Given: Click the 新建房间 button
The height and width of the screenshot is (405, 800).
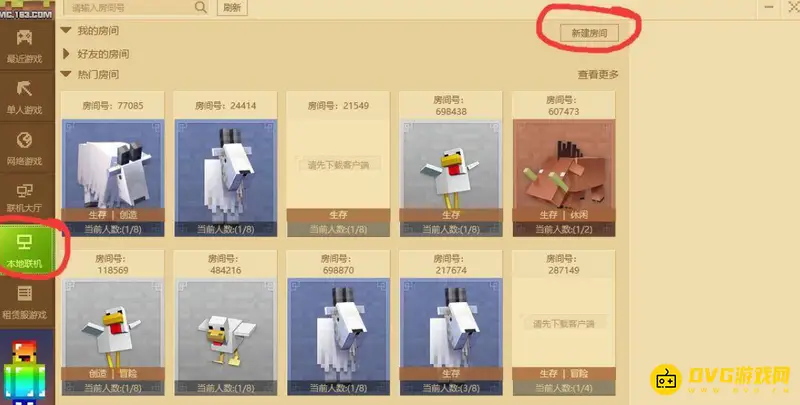Looking at the screenshot, I should click(x=589, y=33).
